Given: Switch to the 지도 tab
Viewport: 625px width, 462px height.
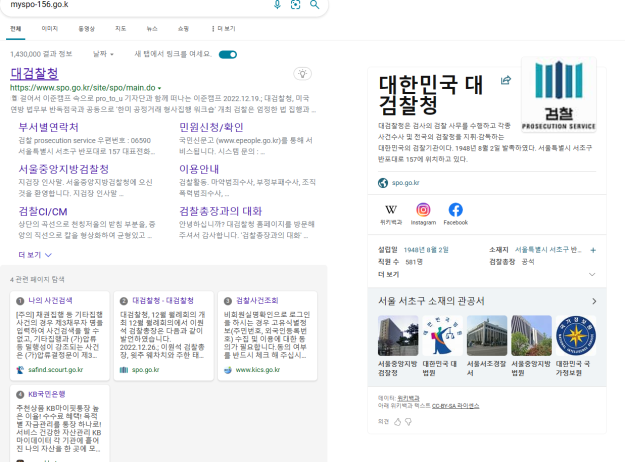Looking at the screenshot, I should click(x=120, y=29).
